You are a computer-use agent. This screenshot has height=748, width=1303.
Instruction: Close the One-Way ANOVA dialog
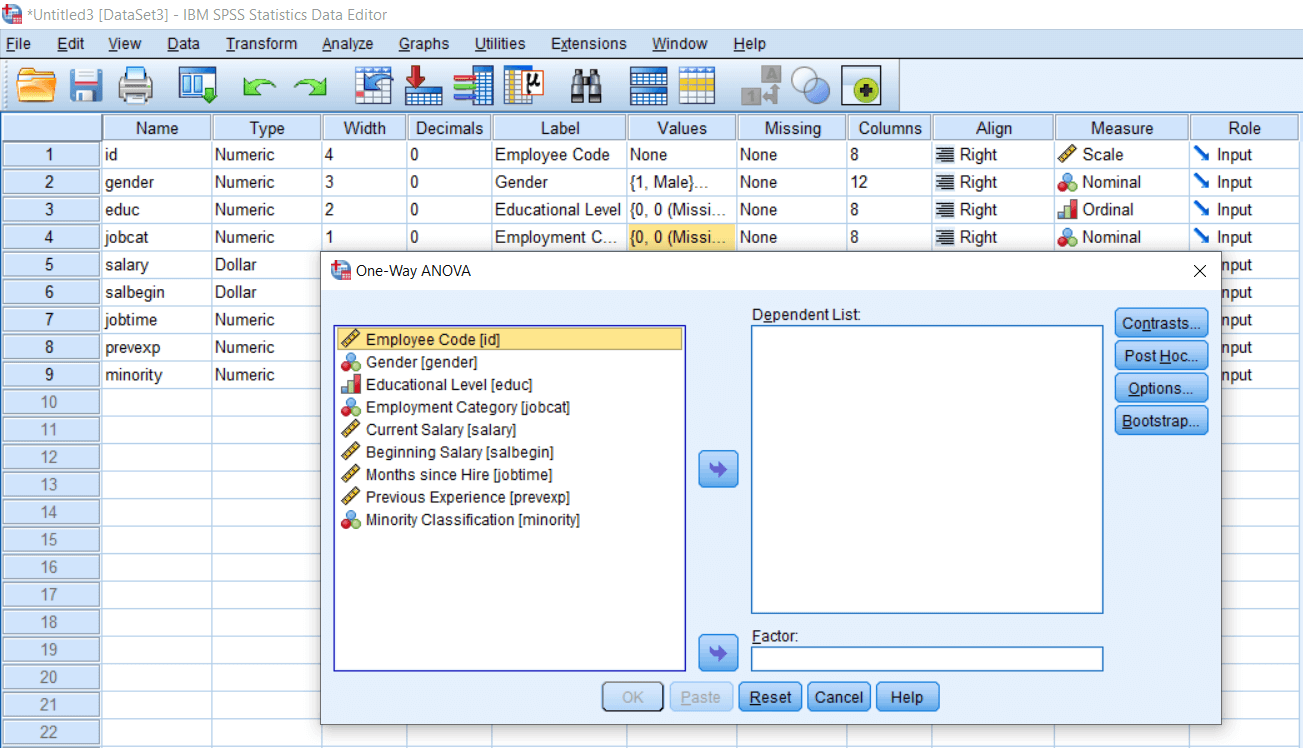[x=1200, y=270]
